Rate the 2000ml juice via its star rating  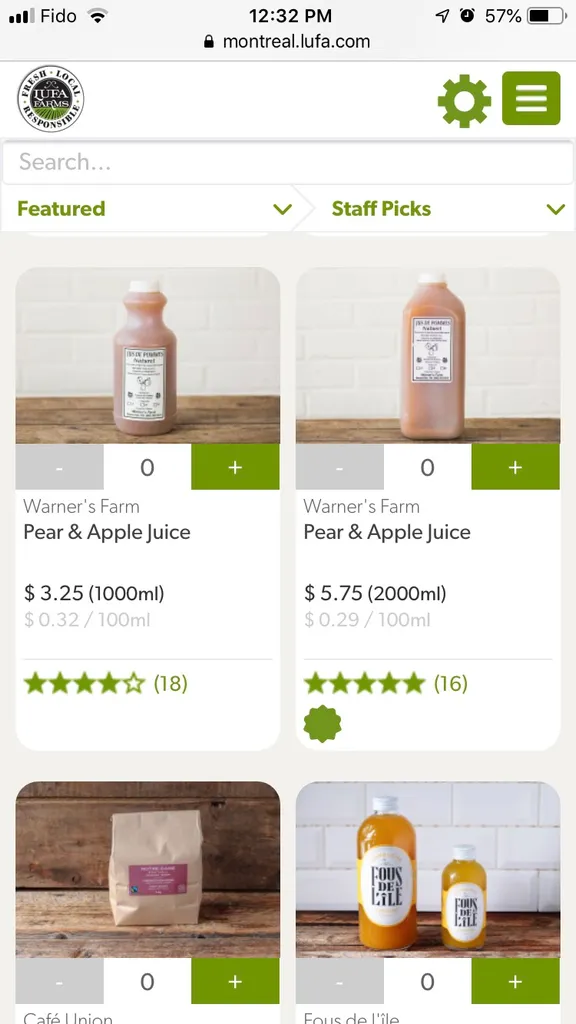[x=363, y=683]
